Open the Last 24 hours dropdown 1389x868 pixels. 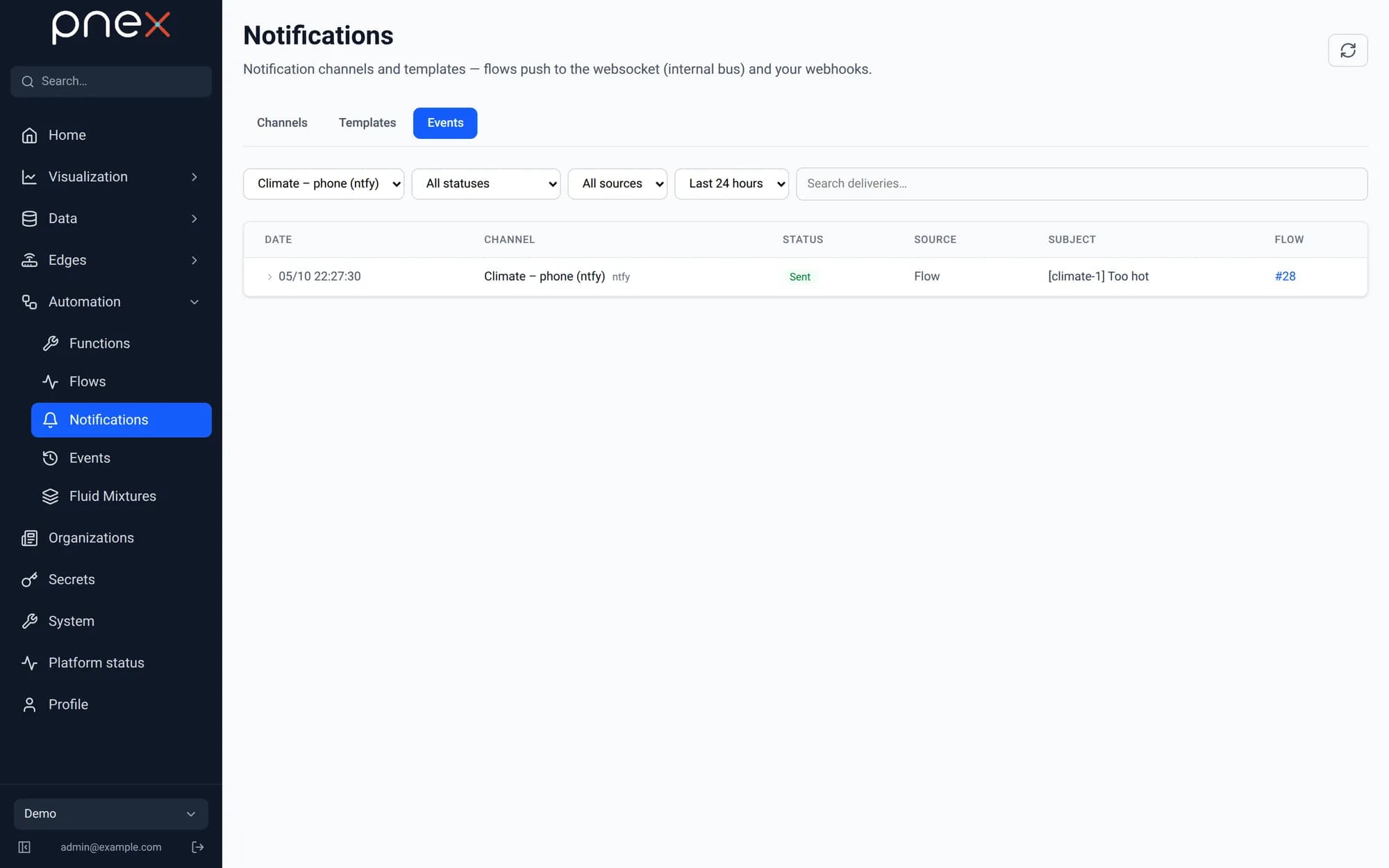pyautogui.click(x=731, y=183)
